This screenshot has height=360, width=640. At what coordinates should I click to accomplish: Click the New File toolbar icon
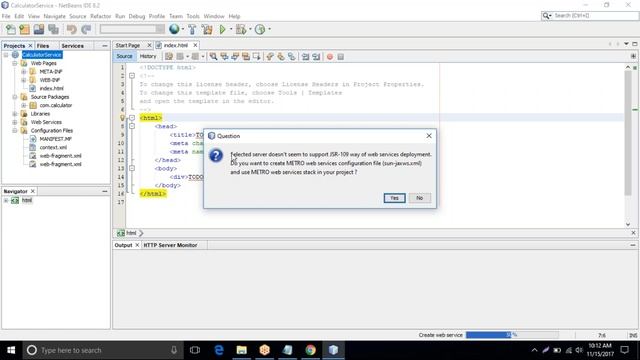11,29
